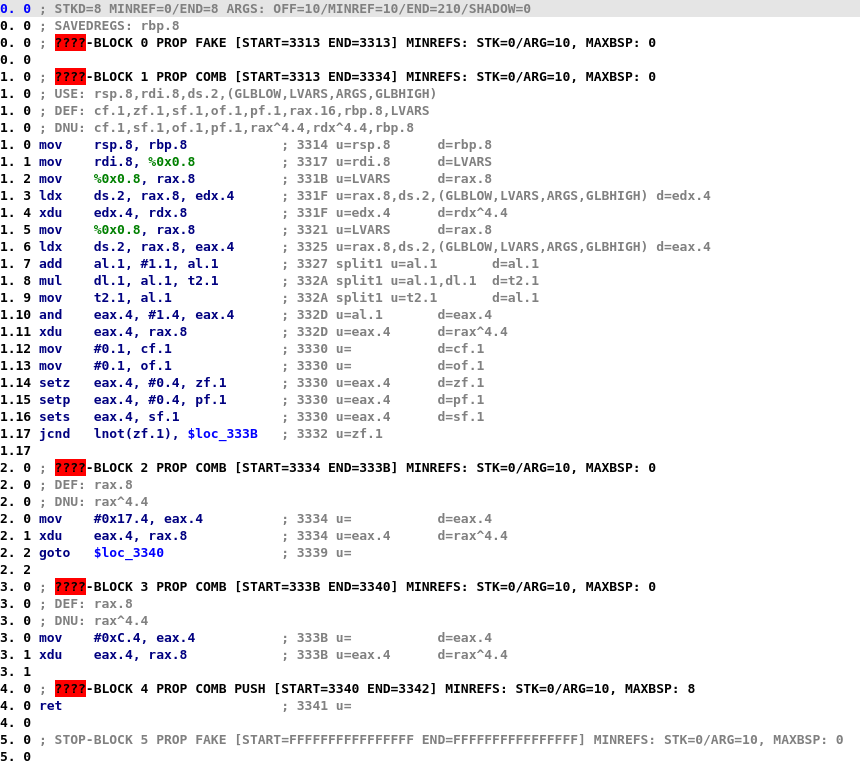Viewport: 860px width, 763px height.
Task: Click the green %0x0.8 operand on line 1.2
Action: click(118, 178)
